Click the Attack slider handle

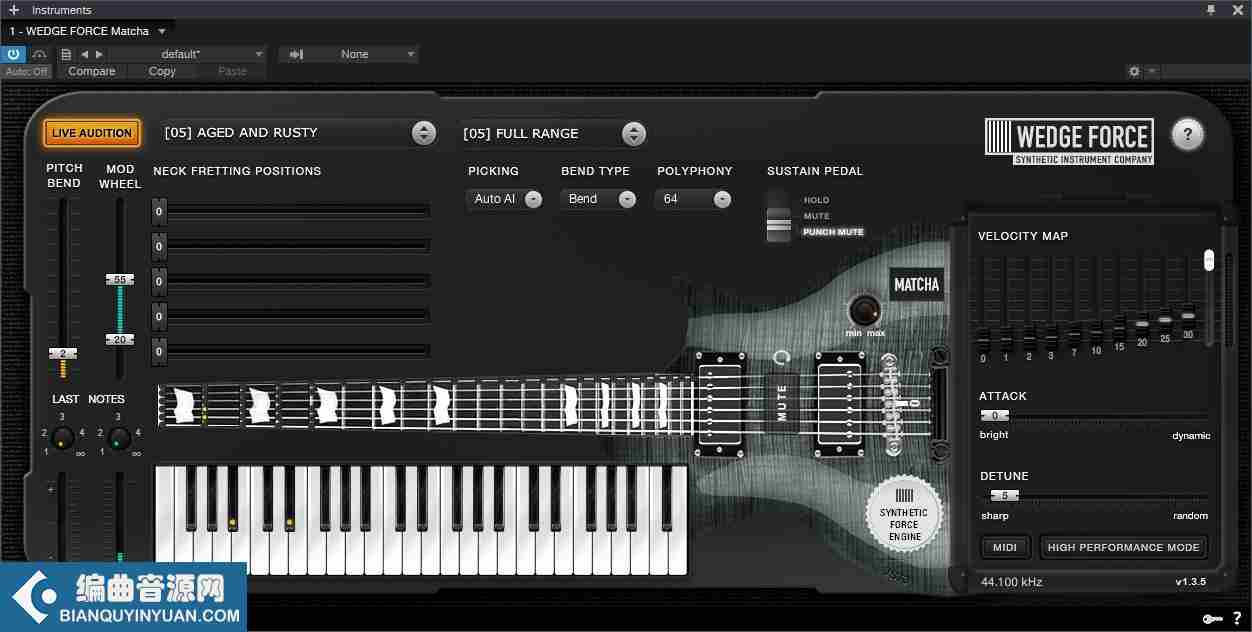tap(994, 415)
